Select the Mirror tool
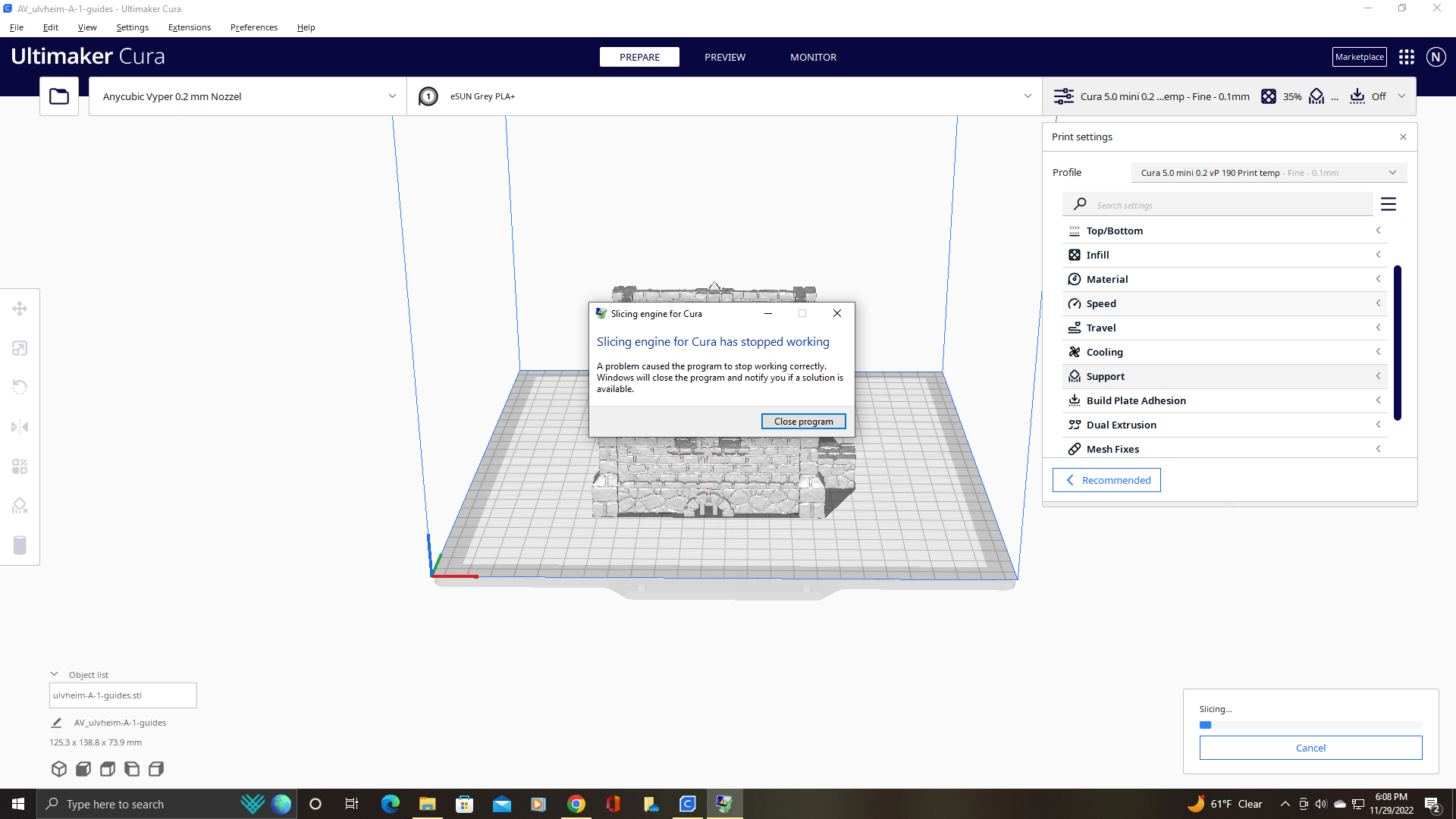The height and width of the screenshot is (819, 1456). pos(20,427)
